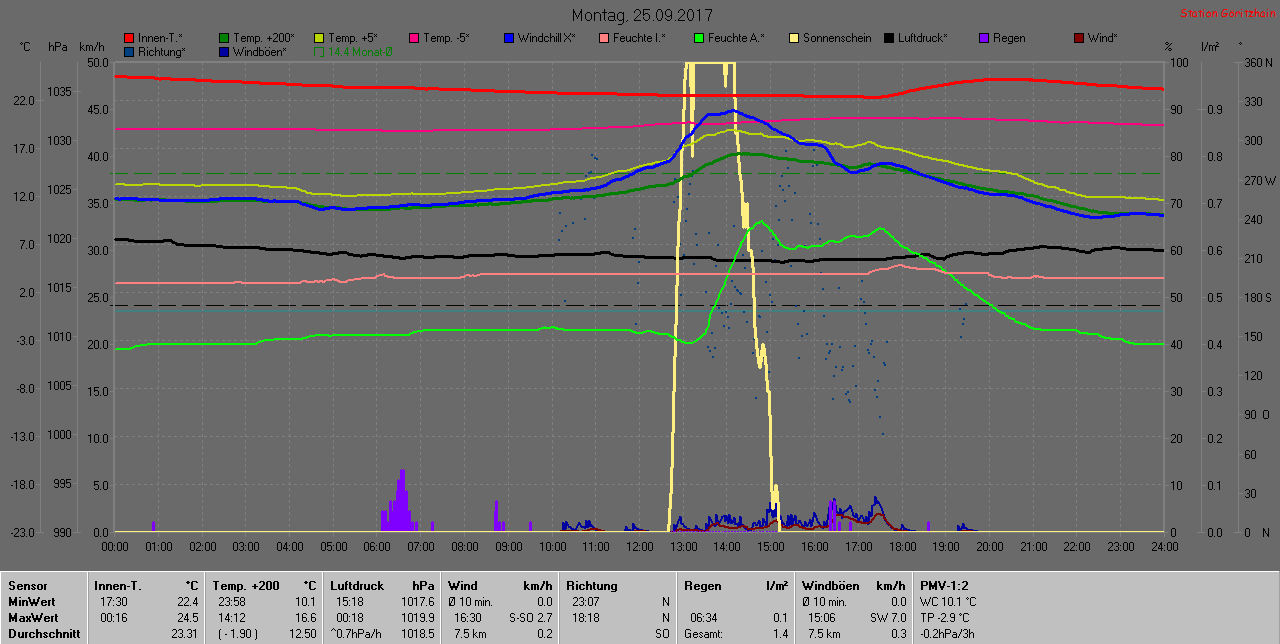Click the yellow-green Temp. +5 legend marker
Viewport: 1280px width, 644px height.
pyautogui.click(x=320, y=38)
